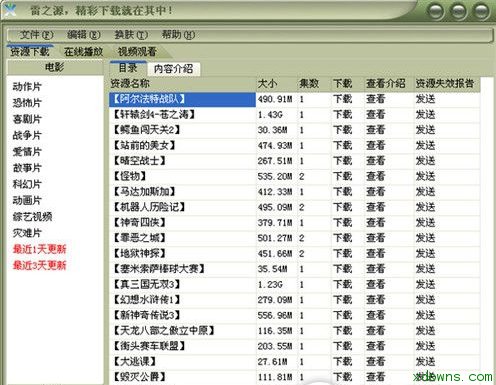Click the app logo icon in title bar
The image size is (496, 385).
(9, 9)
